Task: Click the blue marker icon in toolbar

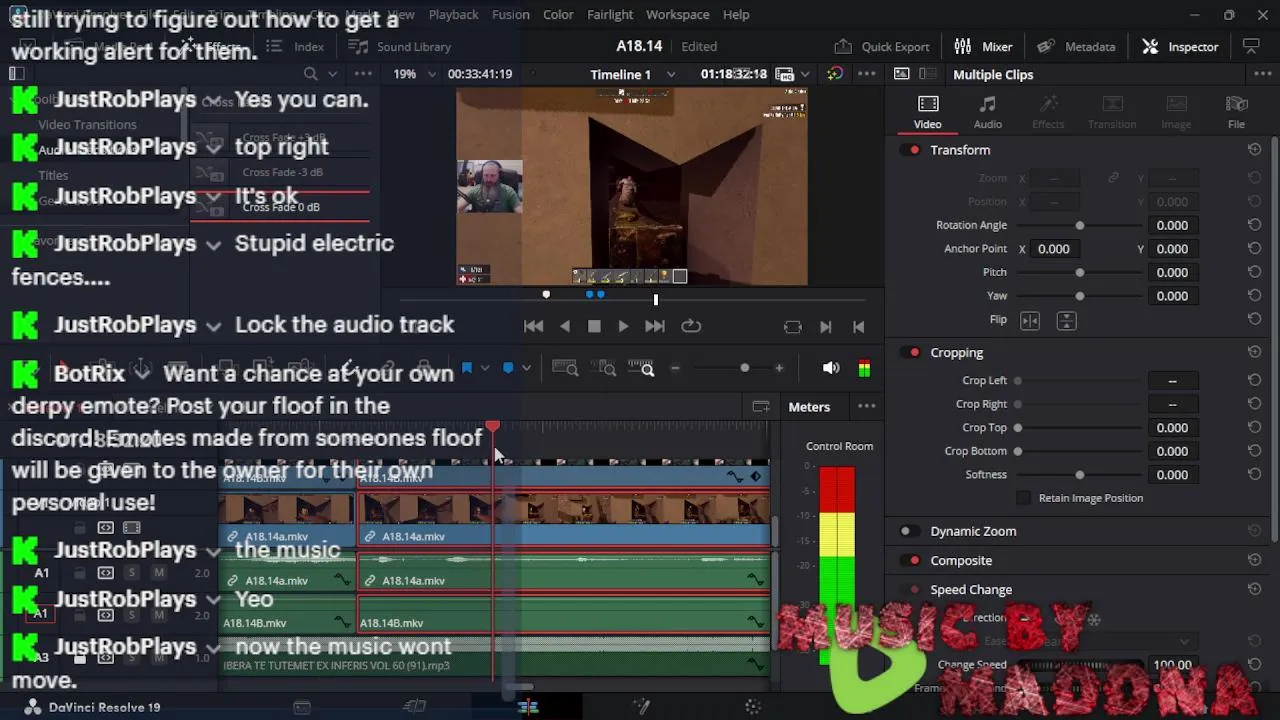Action: [508, 368]
